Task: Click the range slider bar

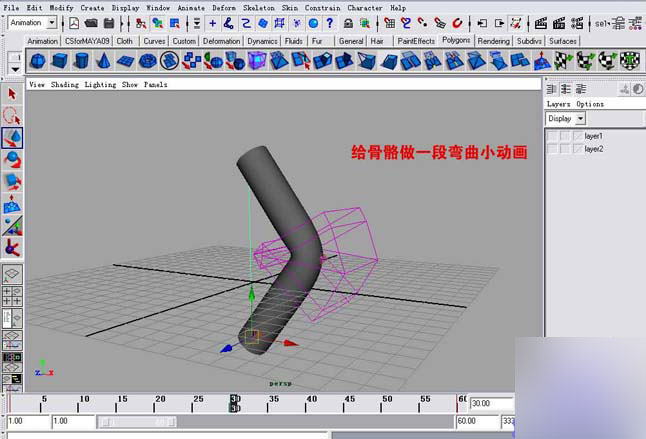Action: [137, 422]
